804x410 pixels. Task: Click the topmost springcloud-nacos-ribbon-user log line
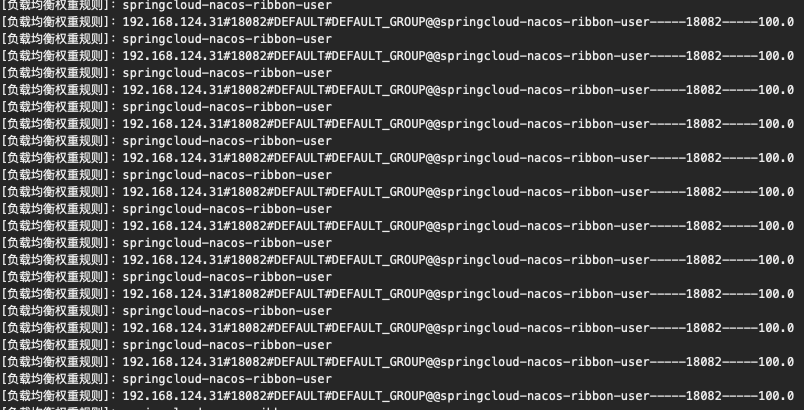[166, 5]
